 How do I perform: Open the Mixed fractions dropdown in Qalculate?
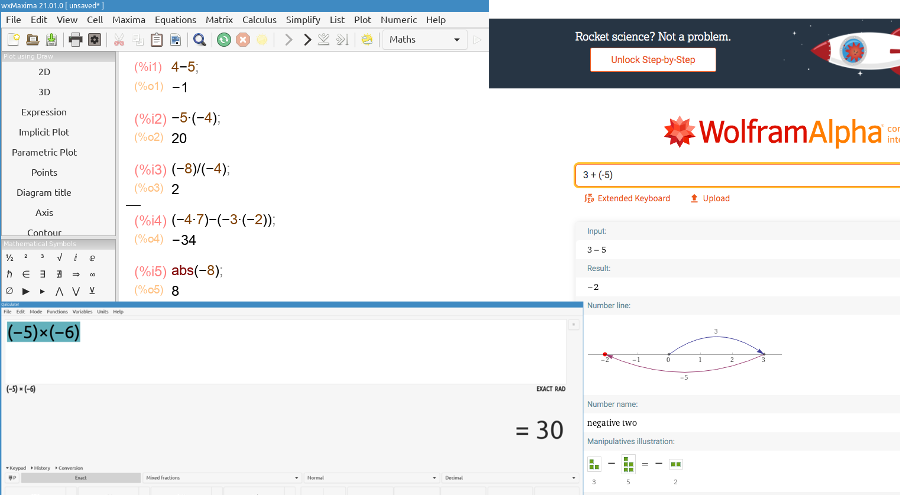[222, 478]
